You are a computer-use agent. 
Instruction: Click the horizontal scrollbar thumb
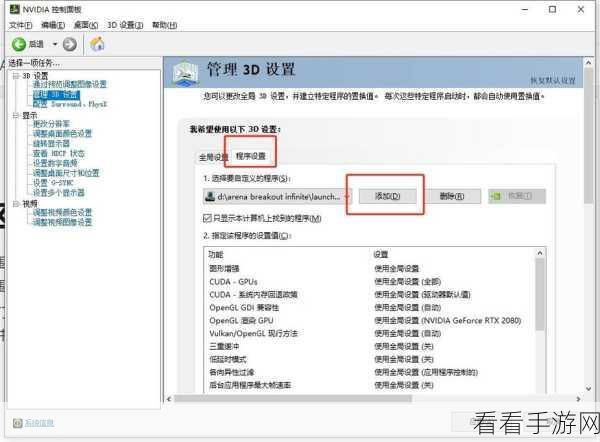(x=293, y=399)
